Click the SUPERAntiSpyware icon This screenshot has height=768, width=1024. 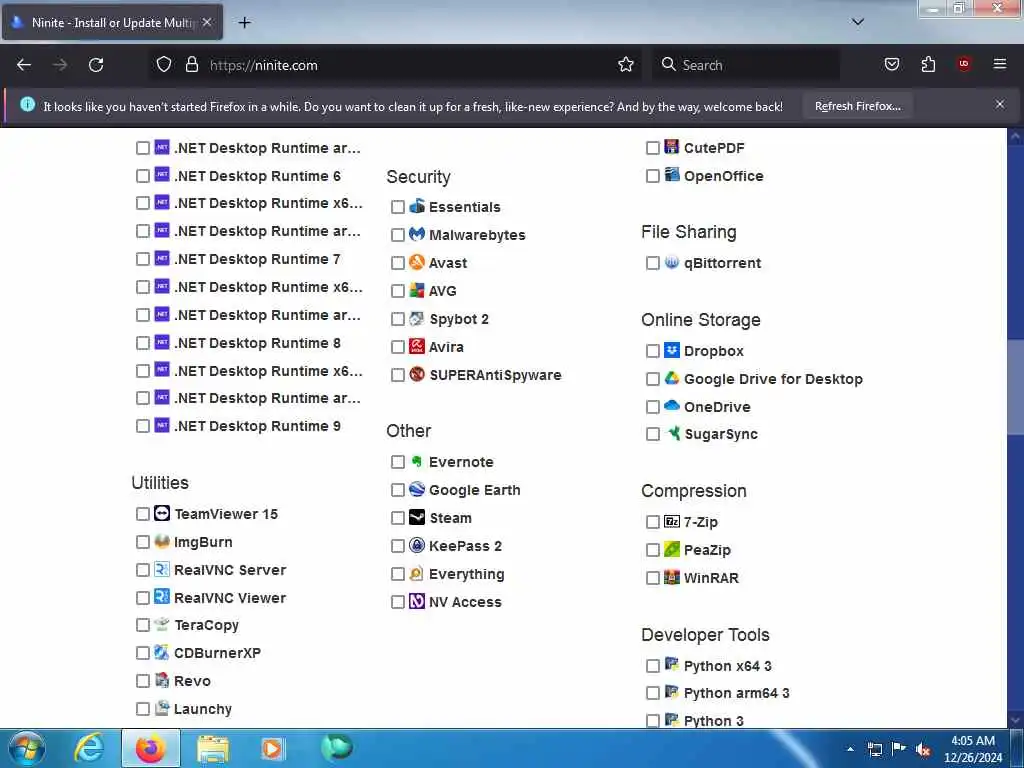click(x=417, y=374)
